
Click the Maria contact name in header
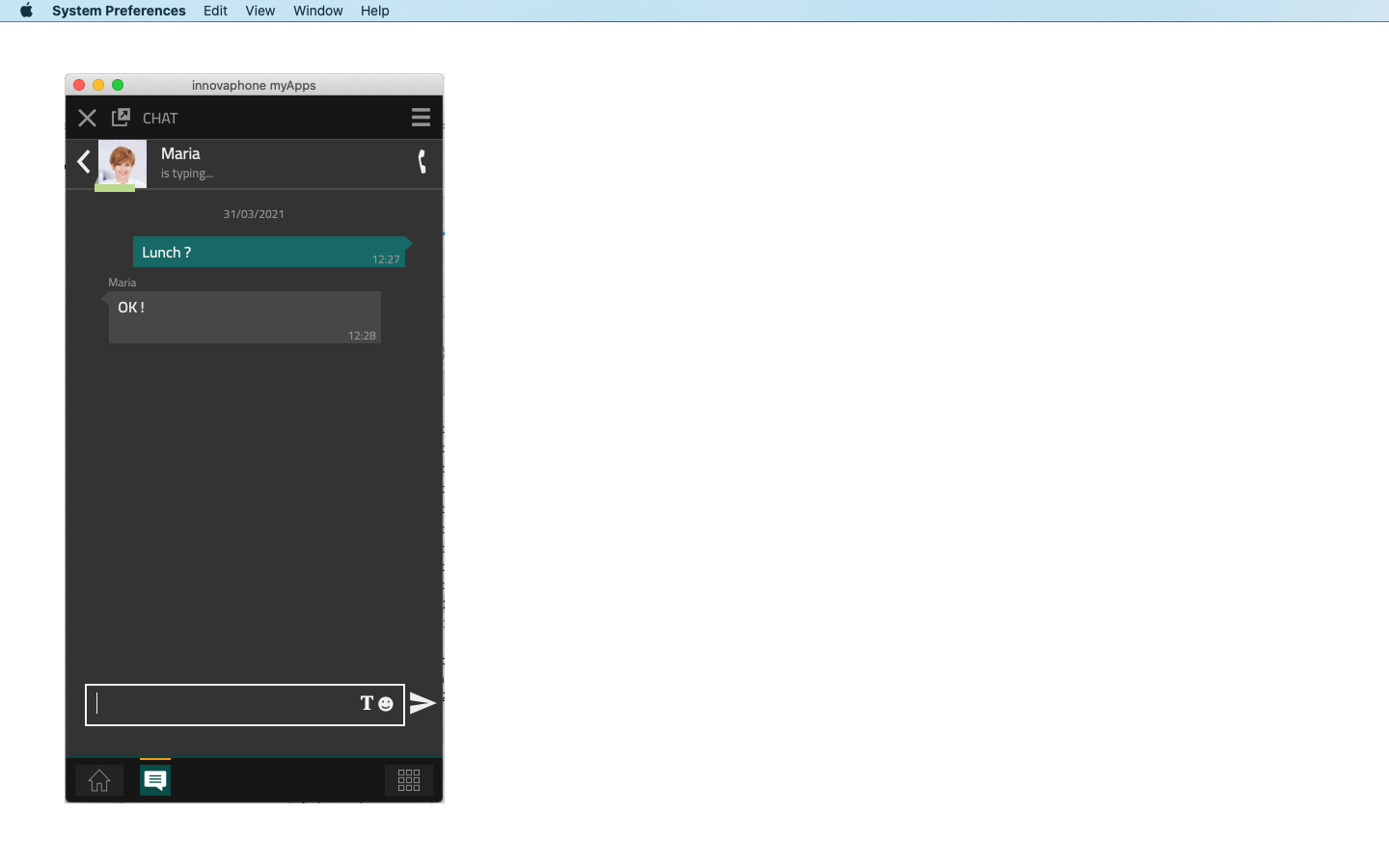(180, 153)
